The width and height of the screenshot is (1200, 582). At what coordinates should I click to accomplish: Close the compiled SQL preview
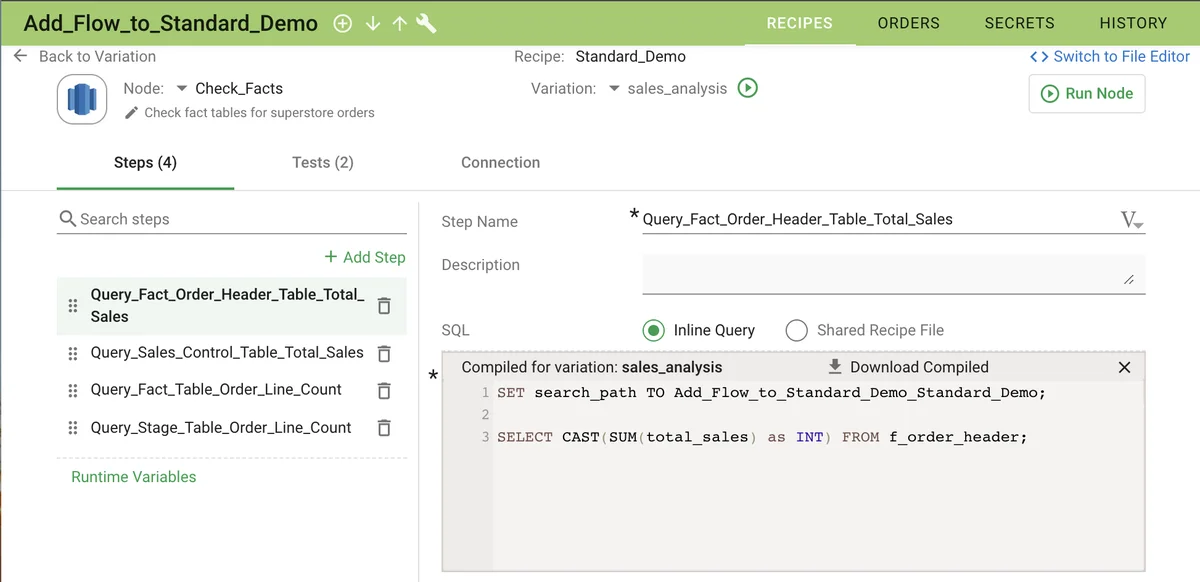tap(1124, 367)
